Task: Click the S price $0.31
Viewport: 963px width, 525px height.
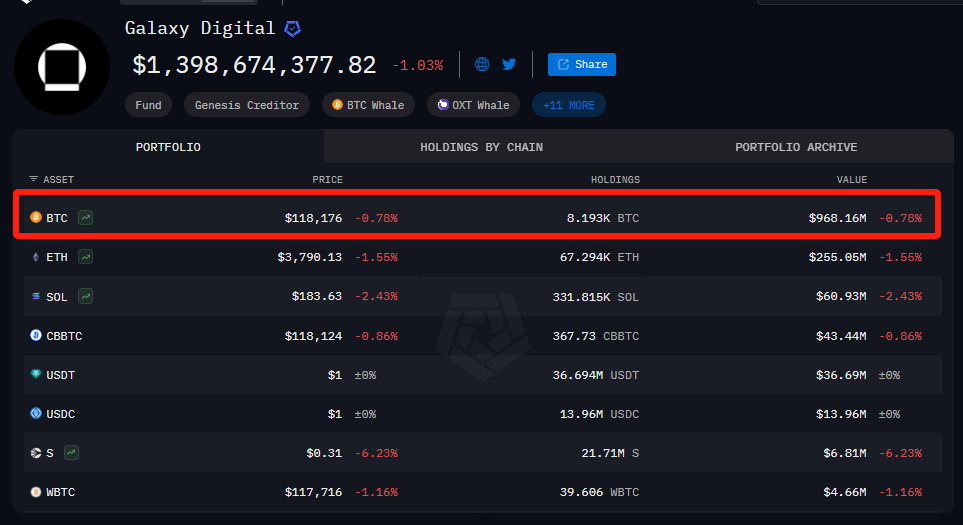Action: (x=324, y=453)
